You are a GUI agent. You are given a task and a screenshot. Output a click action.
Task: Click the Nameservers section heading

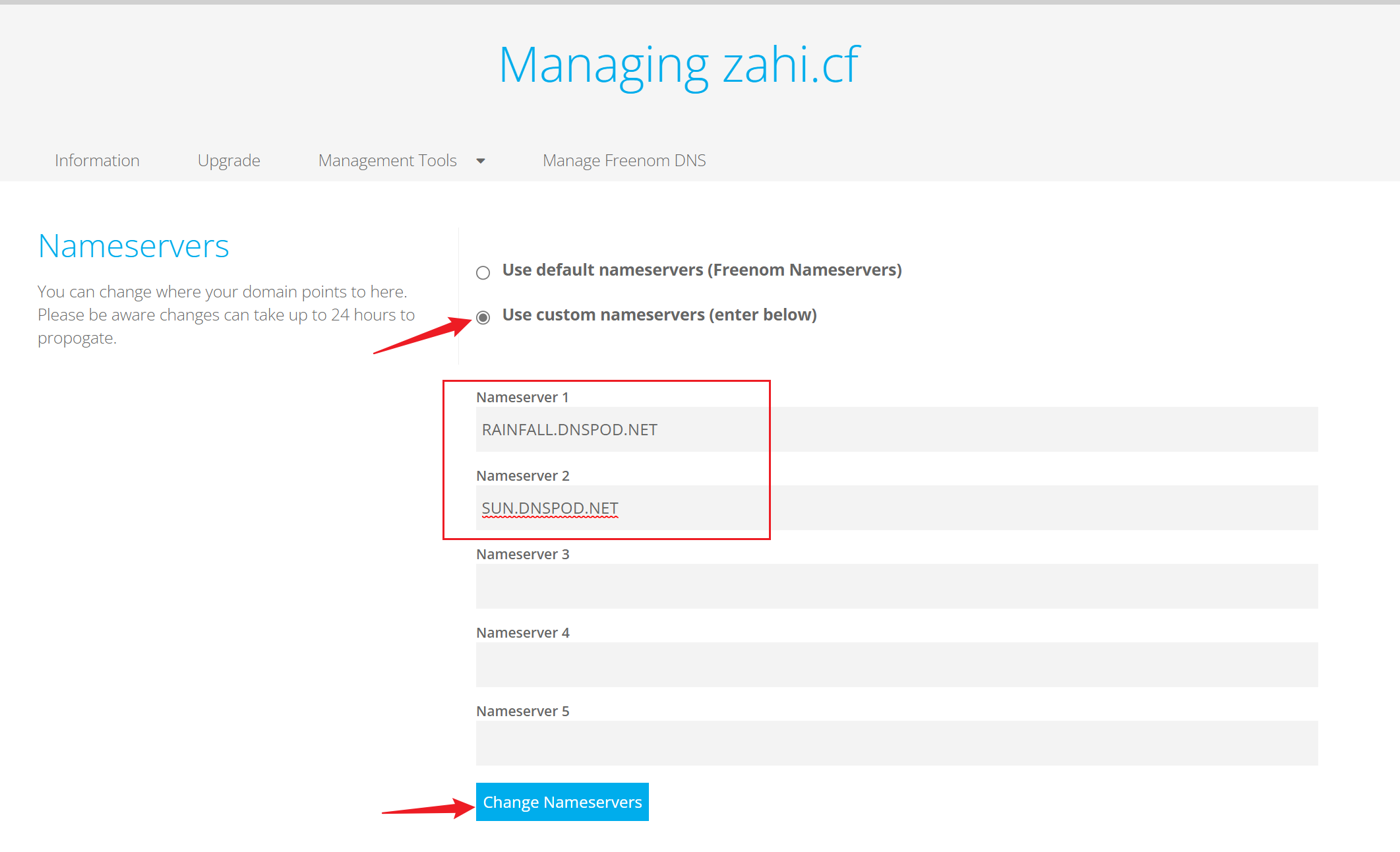click(x=134, y=246)
